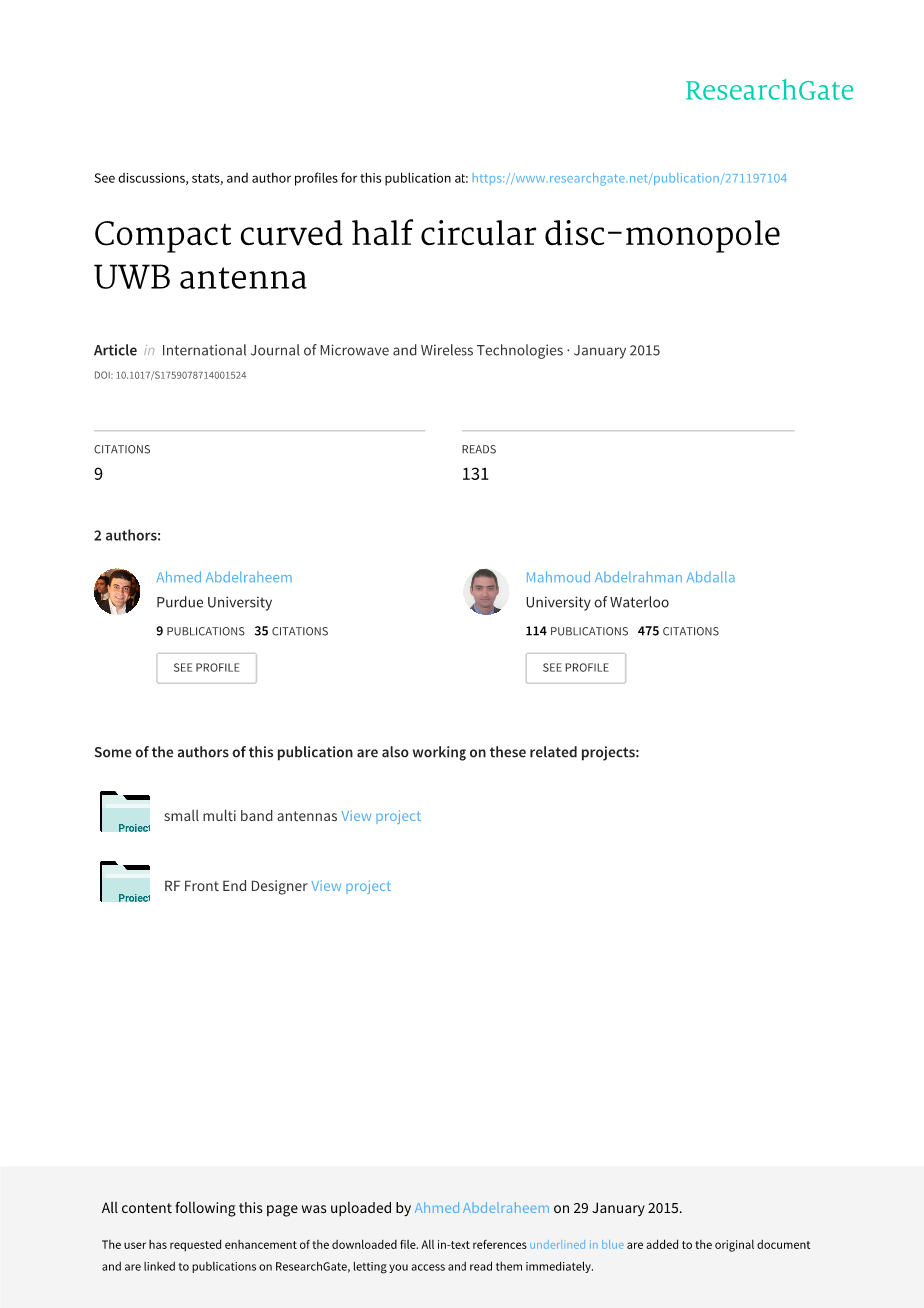Open Ahmed Abdelraheem author name link
The image size is (924, 1308).
[x=224, y=577]
